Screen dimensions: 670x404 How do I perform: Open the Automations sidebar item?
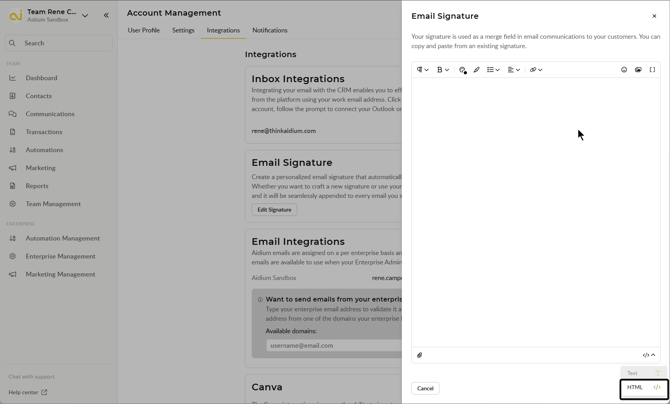click(x=44, y=150)
